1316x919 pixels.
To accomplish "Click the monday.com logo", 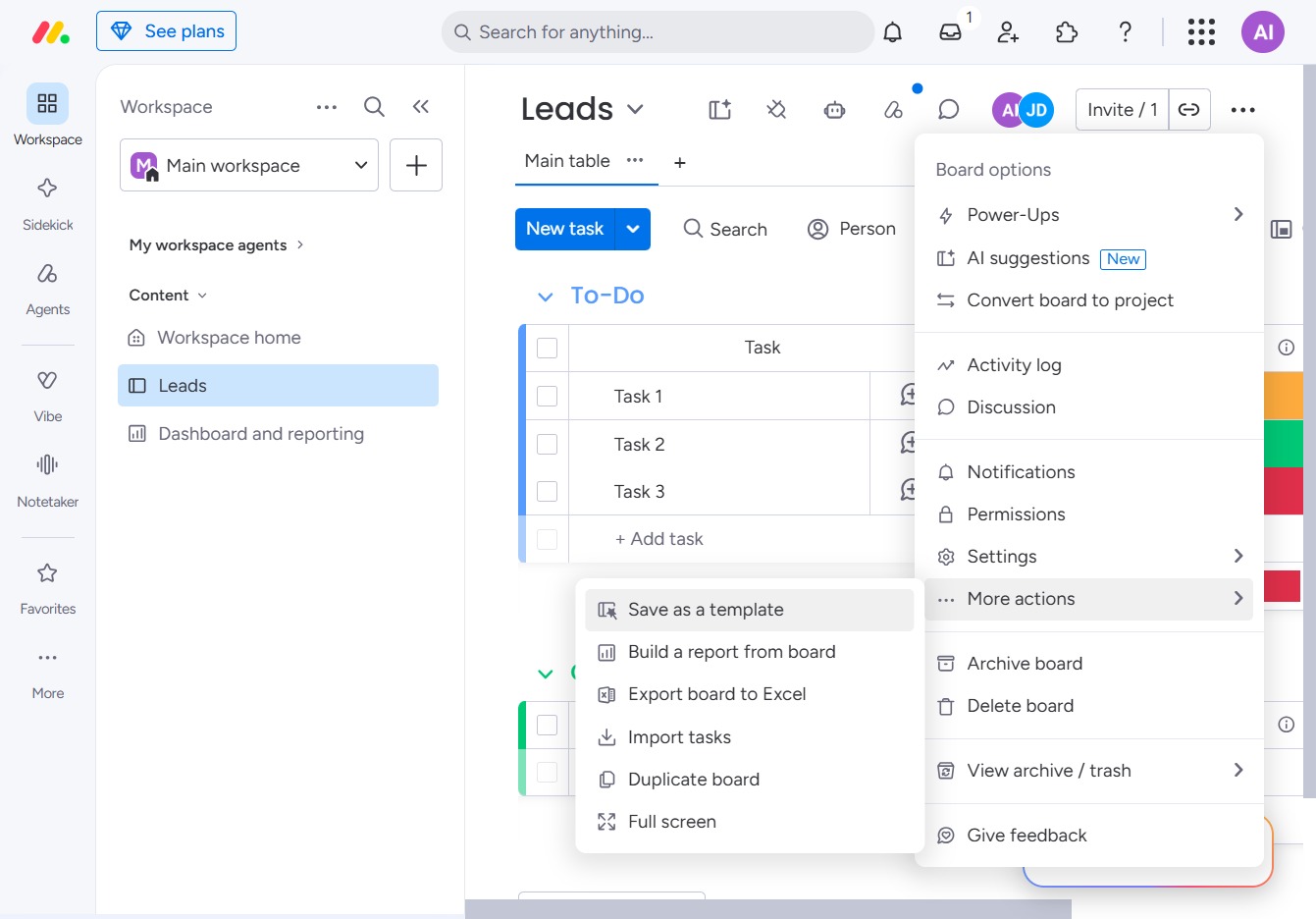I will tap(51, 32).
